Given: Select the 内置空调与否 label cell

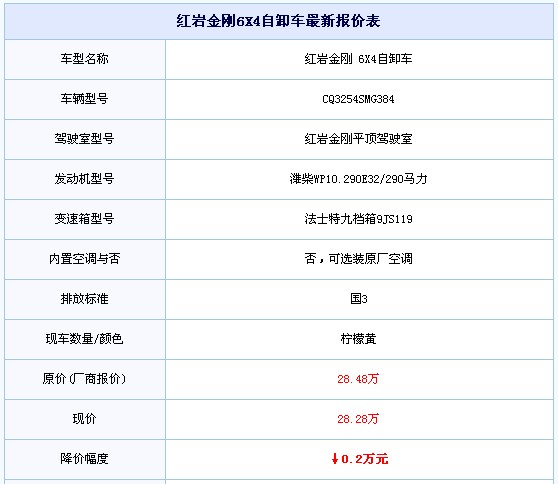Looking at the screenshot, I should pos(85,259).
